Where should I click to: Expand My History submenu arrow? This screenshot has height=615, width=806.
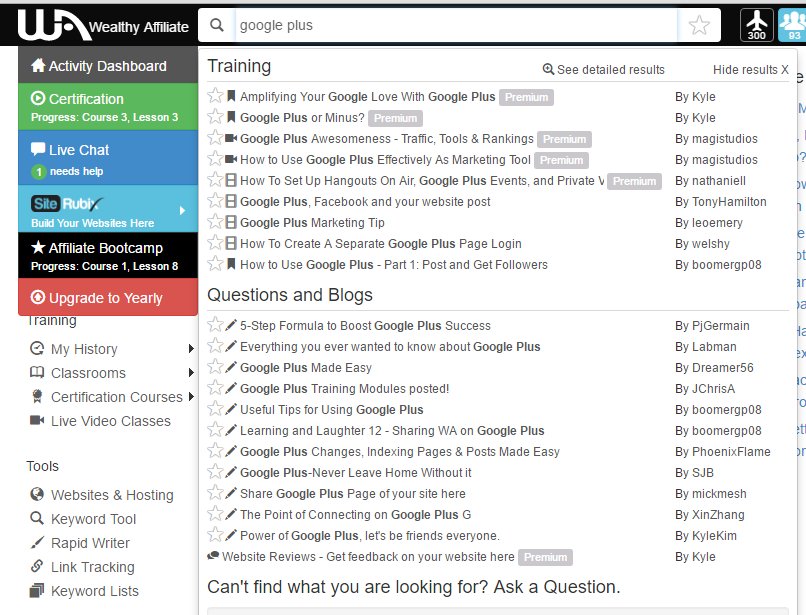[x=191, y=349]
